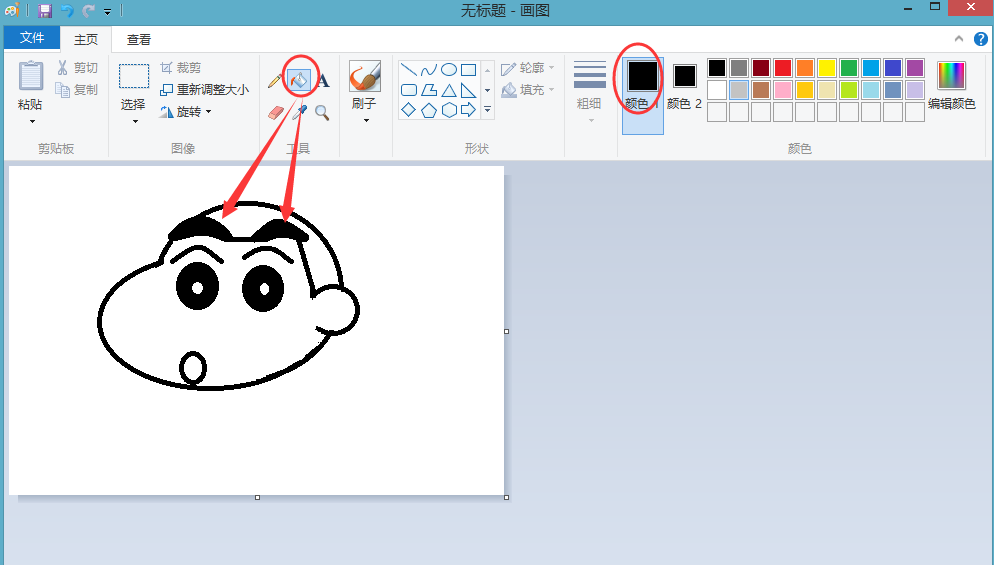Pick the red color swatch
The image size is (994, 565).
pyautogui.click(x=783, y=68)
